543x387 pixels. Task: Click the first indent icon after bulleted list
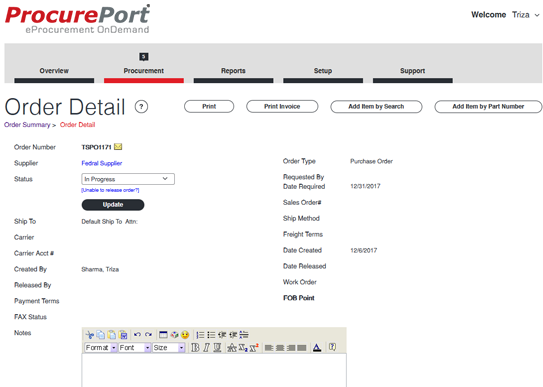(x=222, y=335)
